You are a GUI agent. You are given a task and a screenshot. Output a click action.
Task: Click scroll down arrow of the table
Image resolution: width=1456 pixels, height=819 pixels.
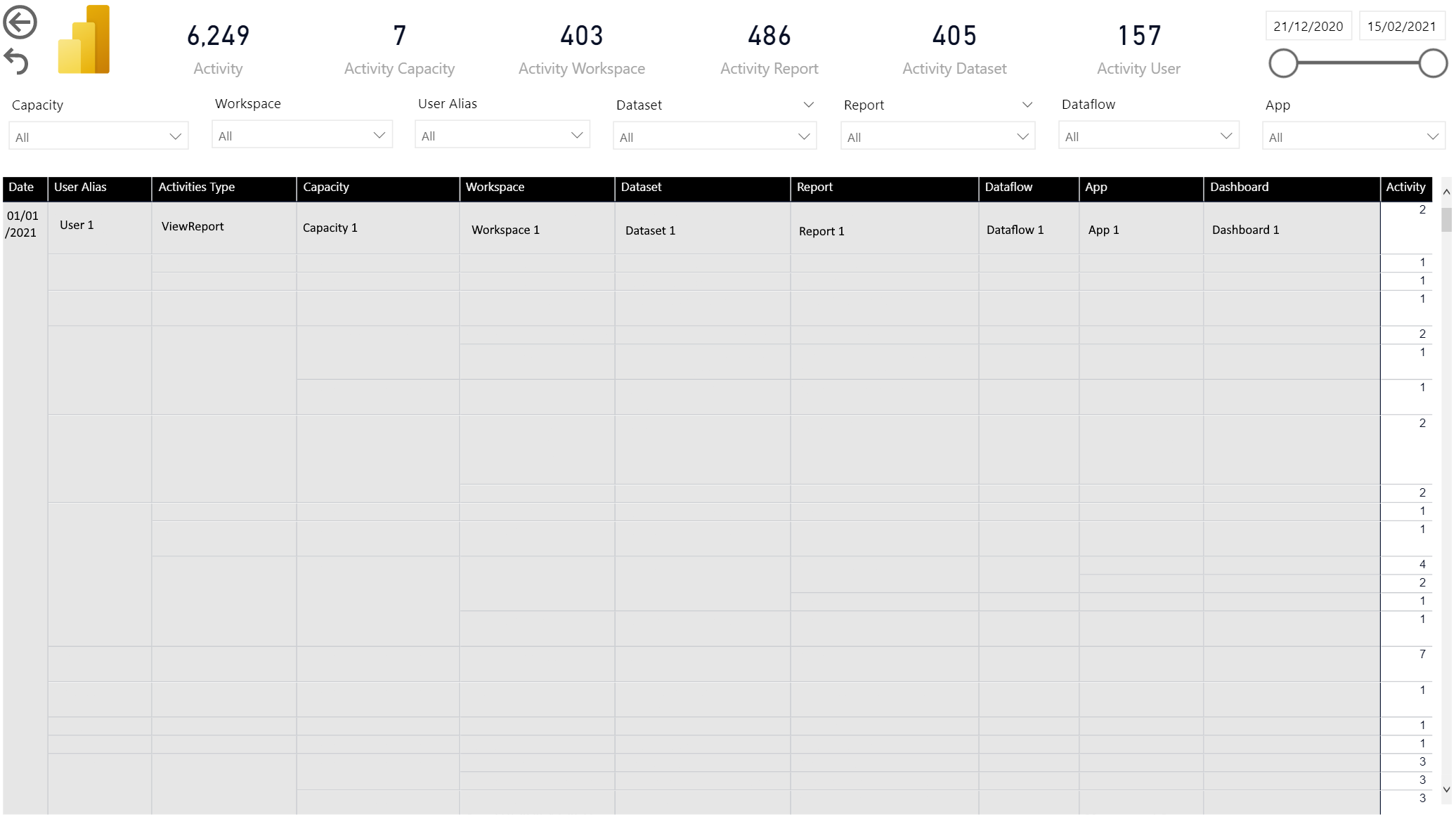click(1446, 789)
